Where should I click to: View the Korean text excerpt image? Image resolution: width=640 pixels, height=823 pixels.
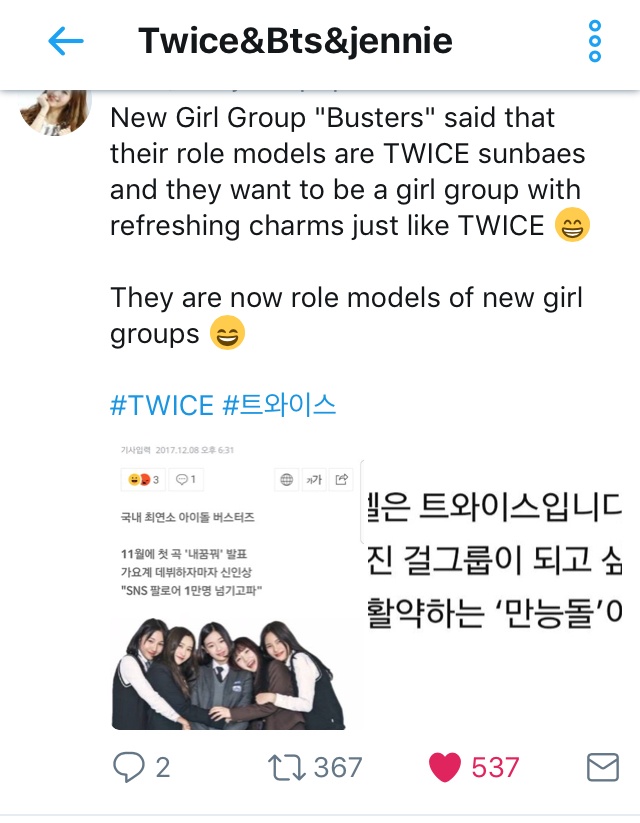(x=494, y=560)
